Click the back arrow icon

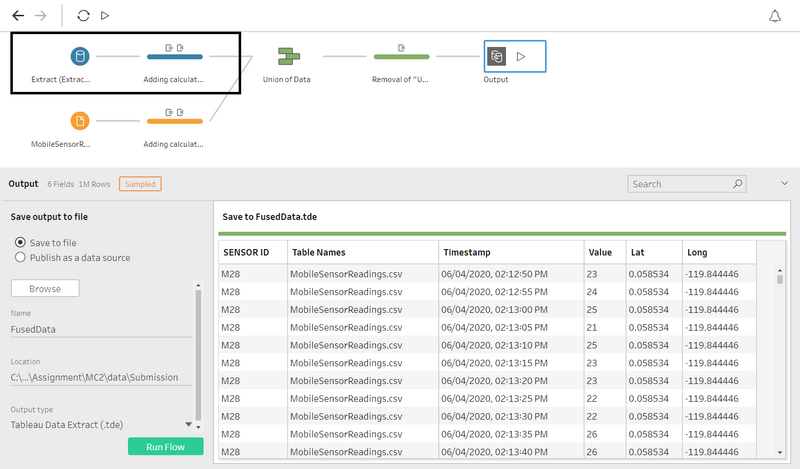pos(18,16)
